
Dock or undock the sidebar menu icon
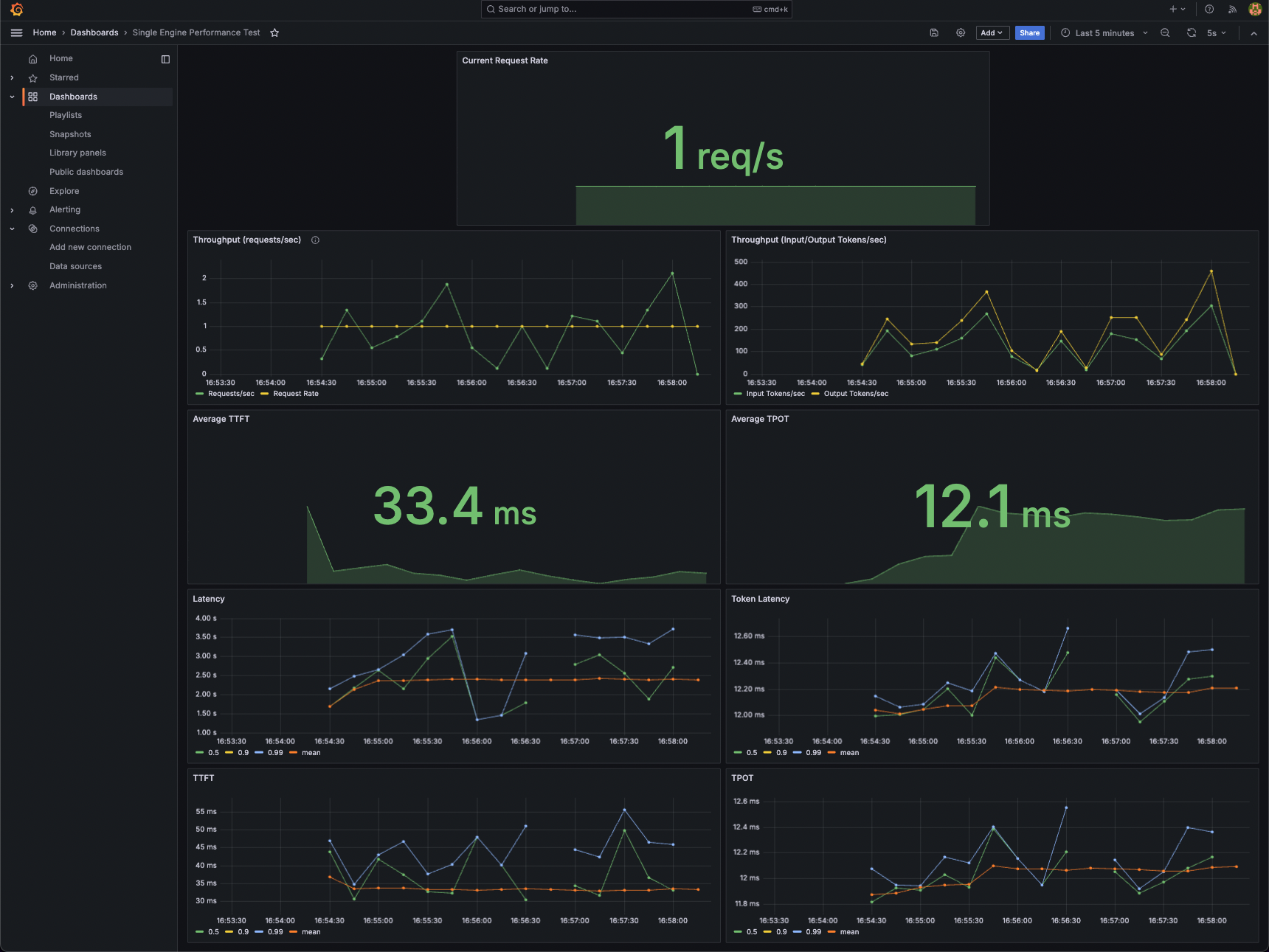[x=165, y=59]
